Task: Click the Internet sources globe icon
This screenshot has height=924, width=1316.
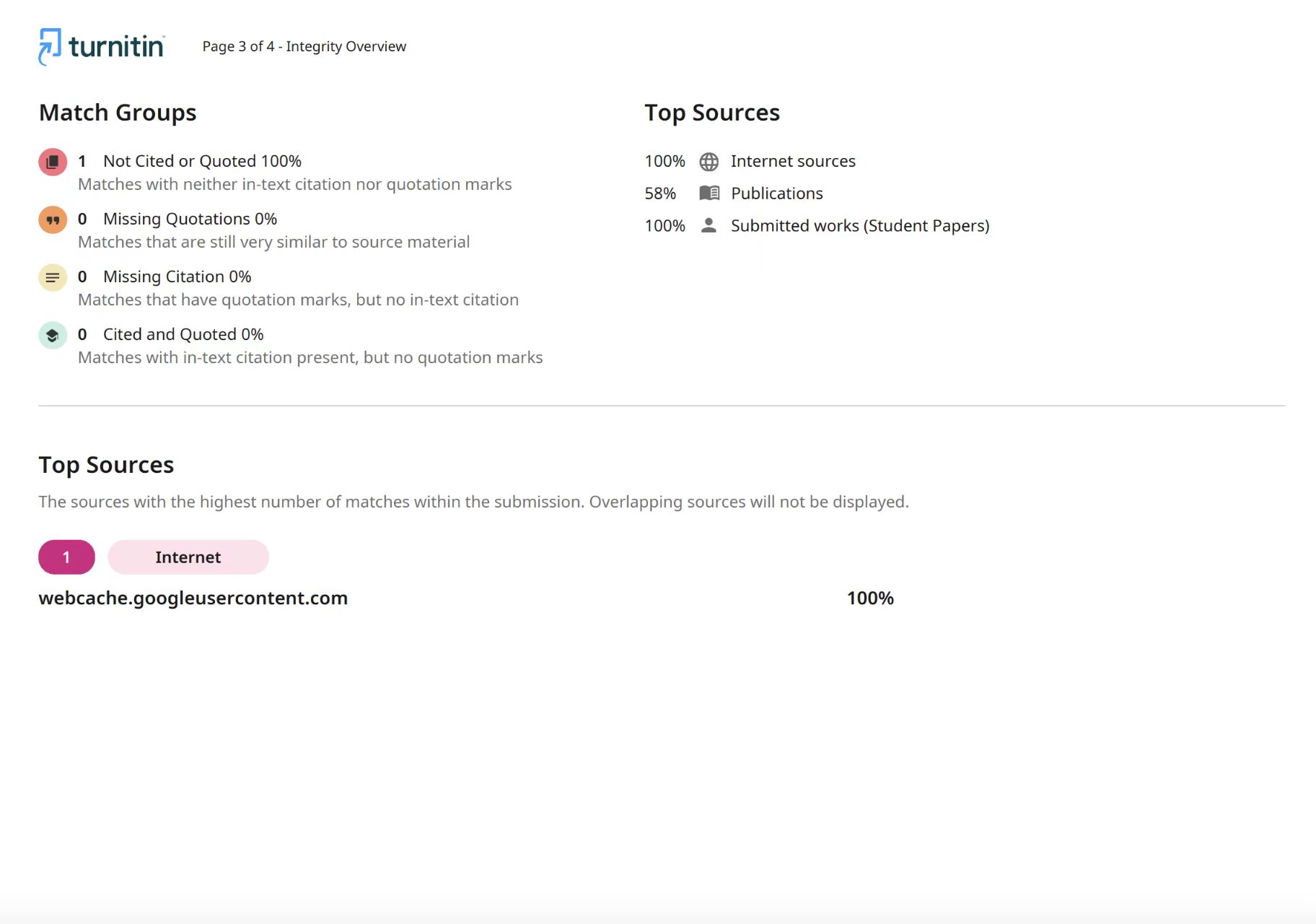Action: tap(709, 162)
